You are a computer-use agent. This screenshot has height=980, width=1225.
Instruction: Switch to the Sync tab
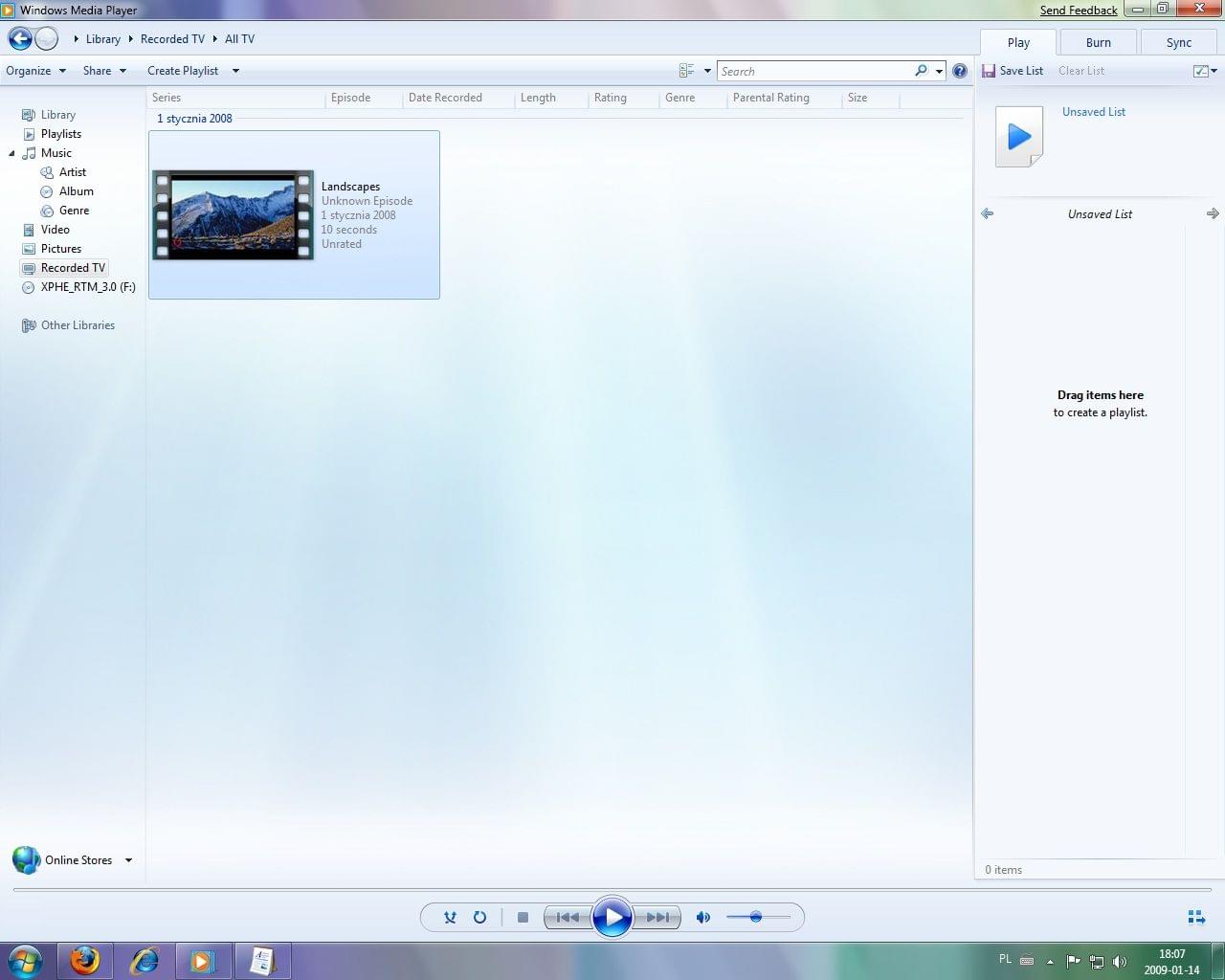coord(1179,42)
